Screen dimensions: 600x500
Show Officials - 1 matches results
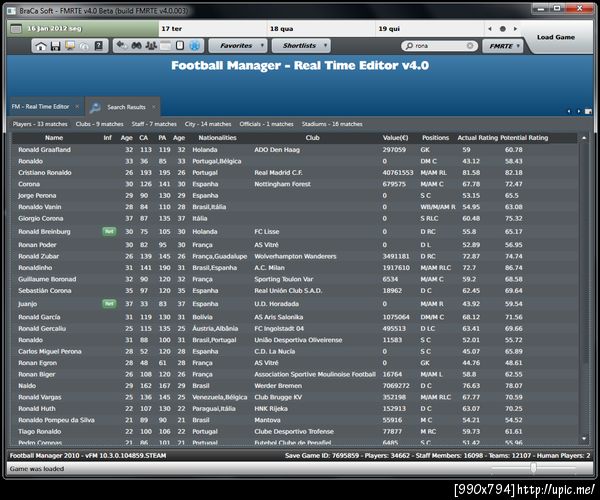coord(266,124)
